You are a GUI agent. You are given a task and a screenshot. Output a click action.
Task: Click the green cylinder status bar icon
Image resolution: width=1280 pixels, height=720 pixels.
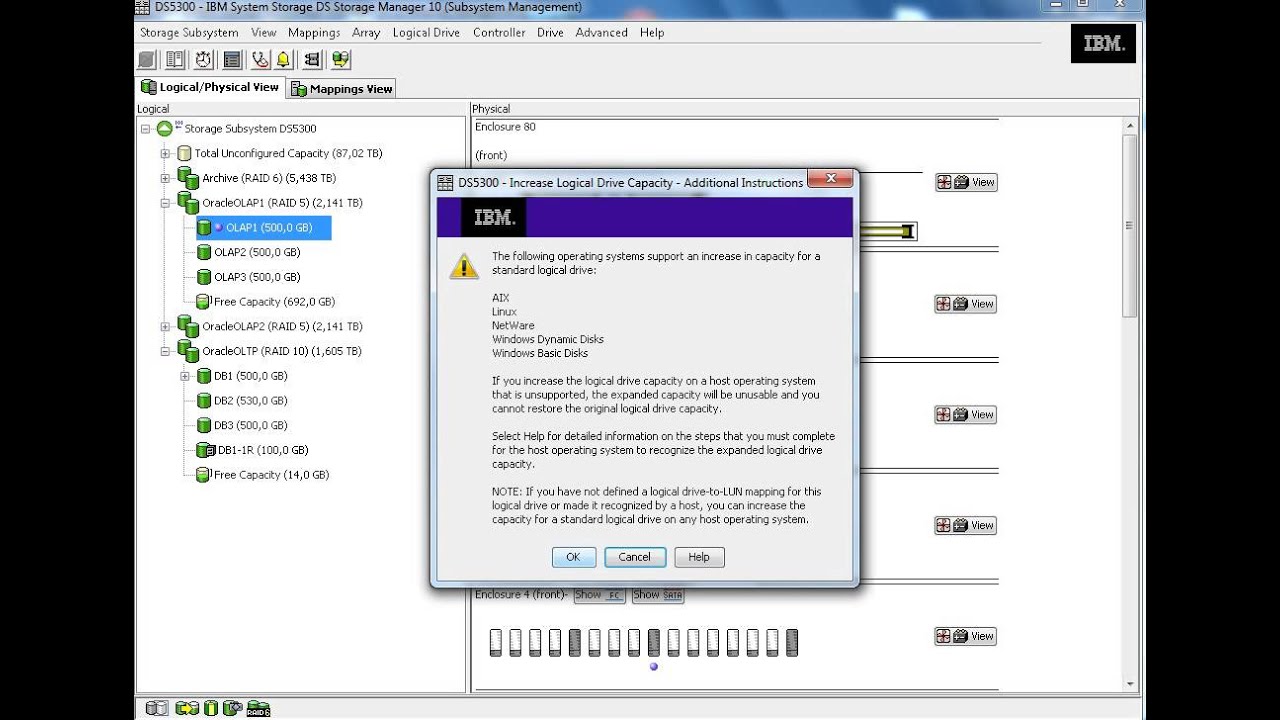(x=211, y=708)
